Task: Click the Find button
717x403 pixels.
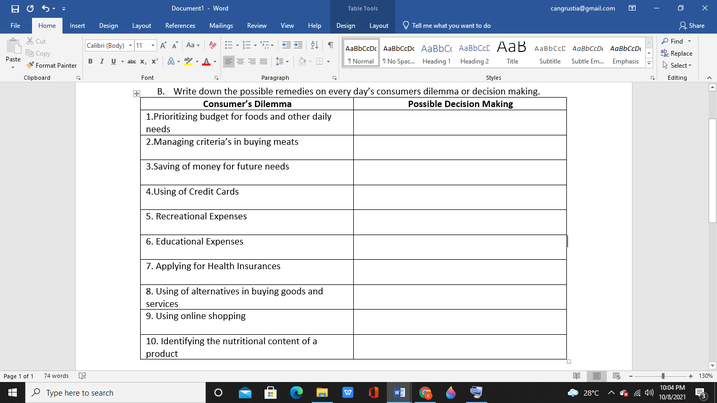Action: (x=672, y=41)
